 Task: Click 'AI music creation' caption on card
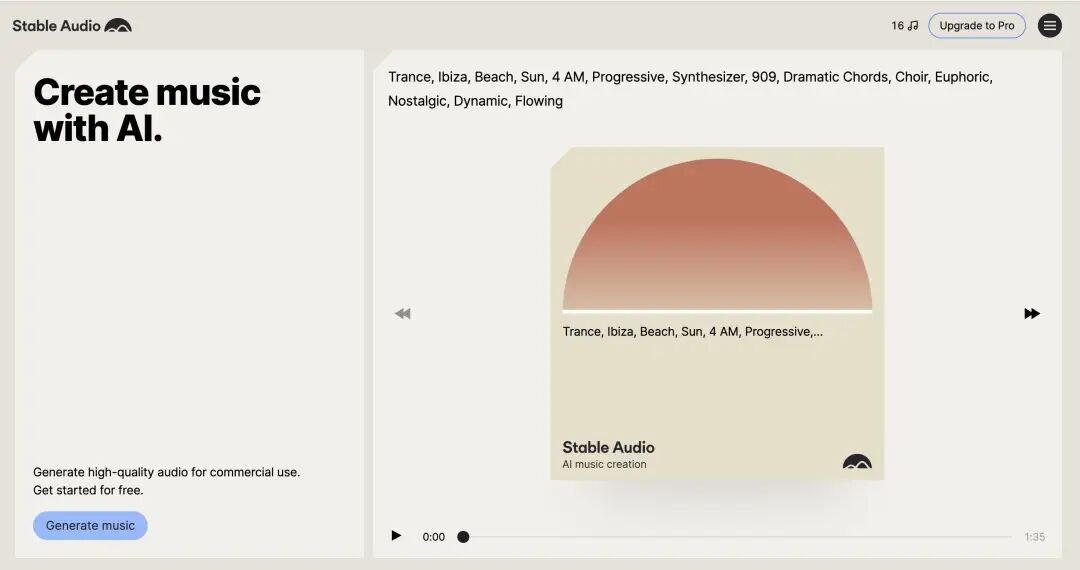point(604,465)
